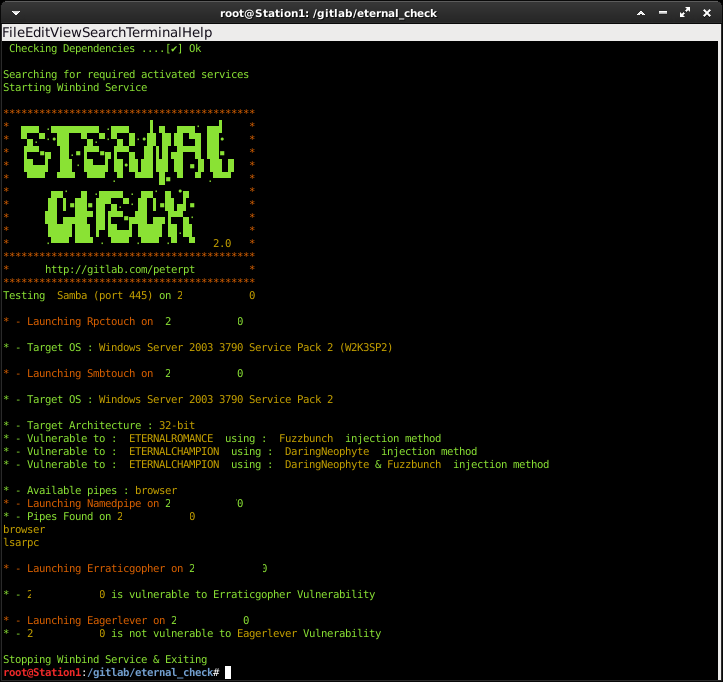Viewport: 723px width, 682px height.
Task: Open the Terminal menu
Action: click(153, 32)
